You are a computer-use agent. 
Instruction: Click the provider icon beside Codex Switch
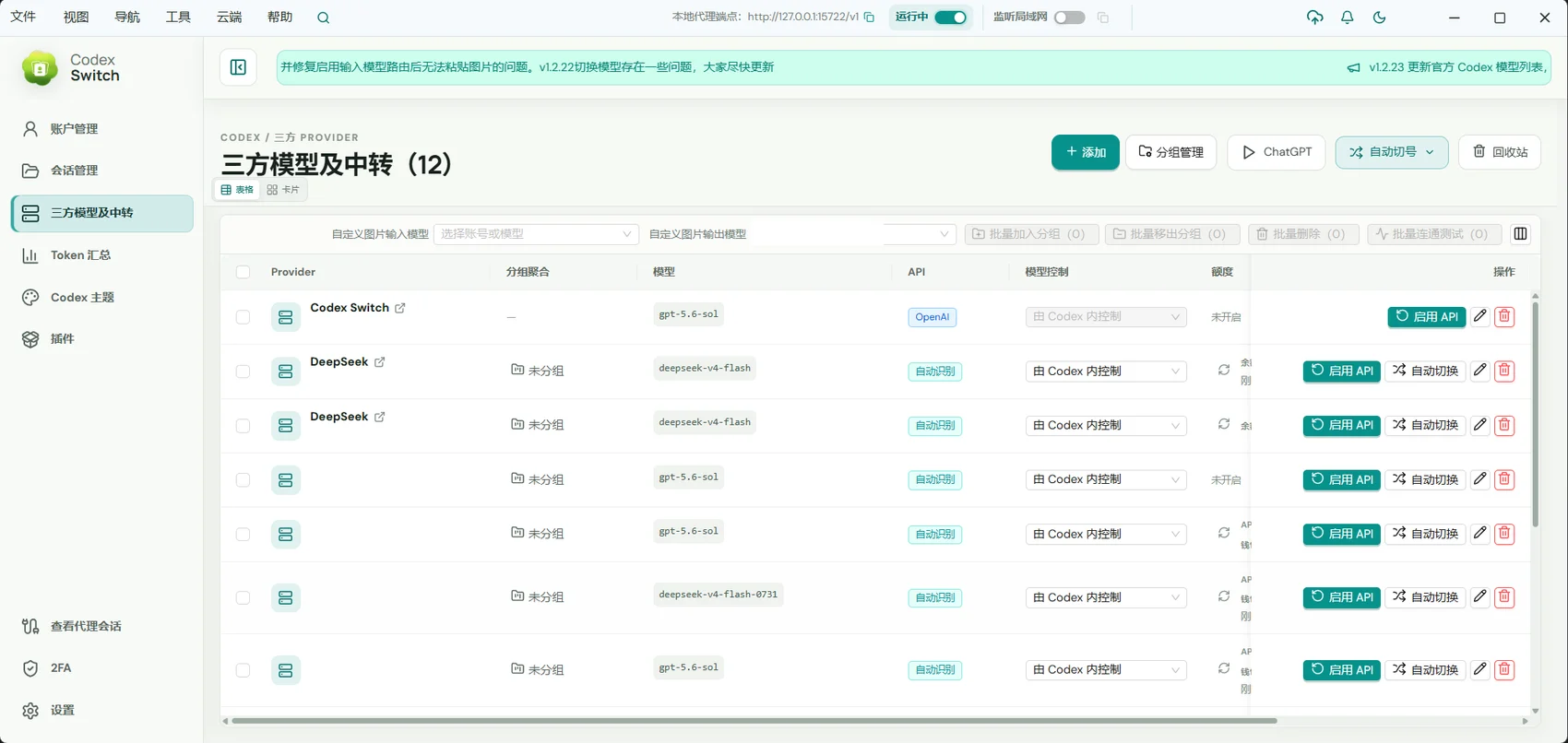286,317
